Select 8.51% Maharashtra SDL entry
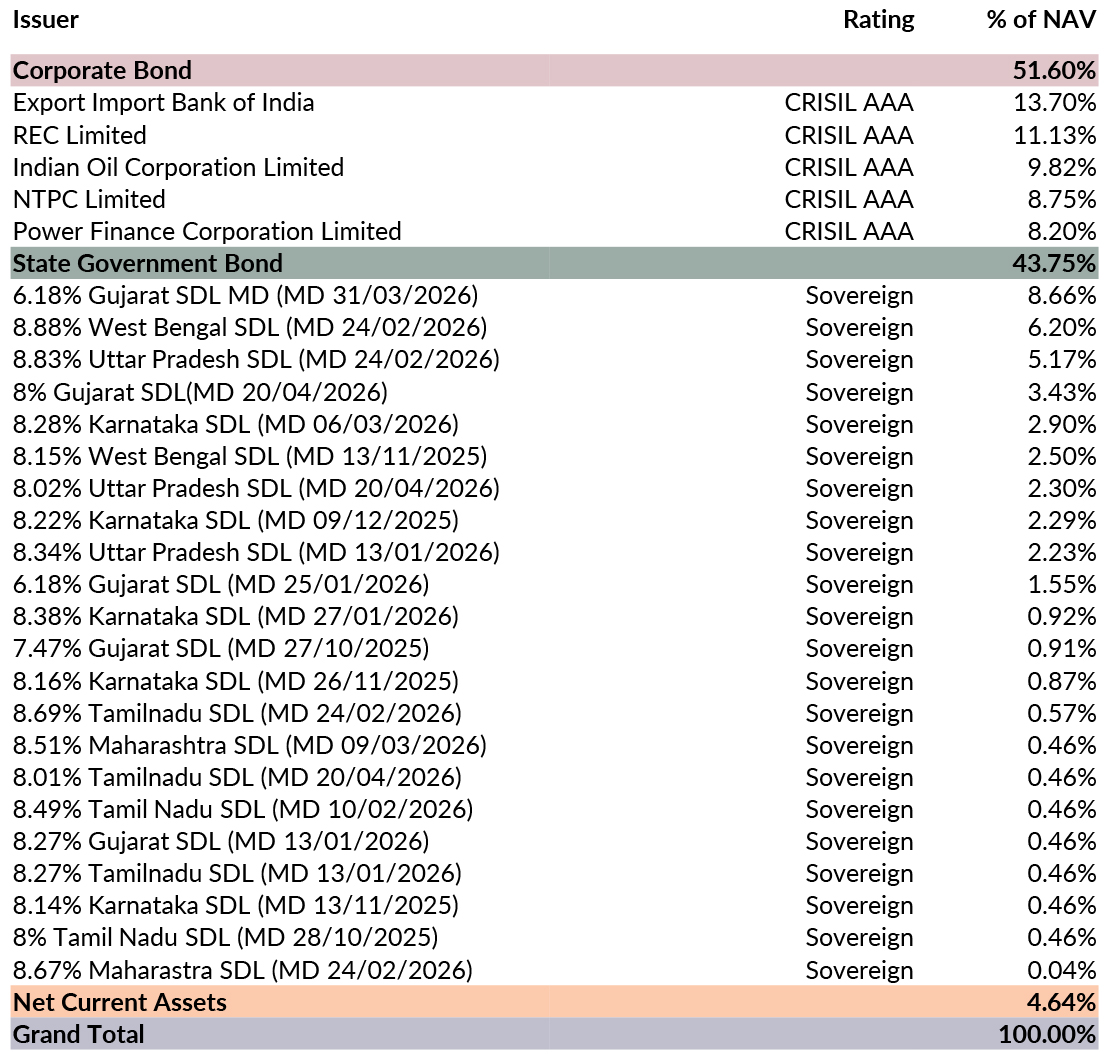The width and height of the screenshot is (1108, 1059). [x=249, y=745]
